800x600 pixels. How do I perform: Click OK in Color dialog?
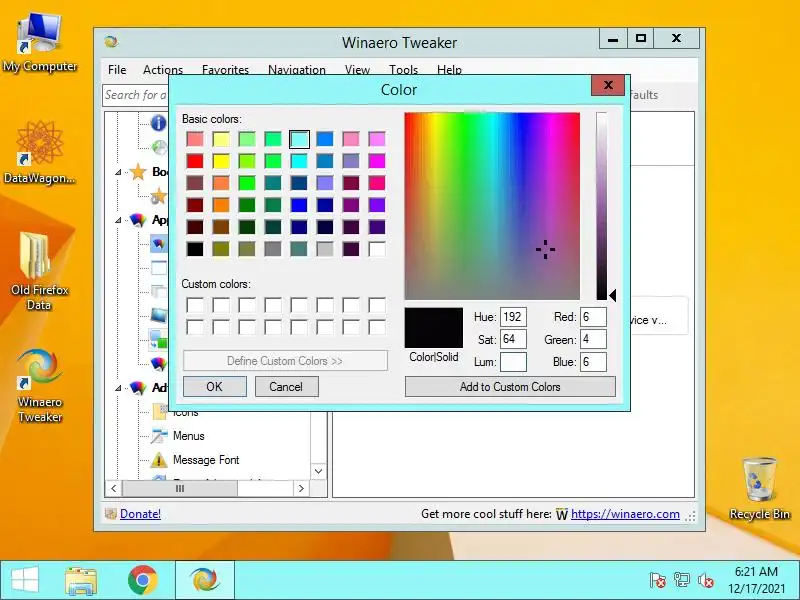click(x=214, y=387)
